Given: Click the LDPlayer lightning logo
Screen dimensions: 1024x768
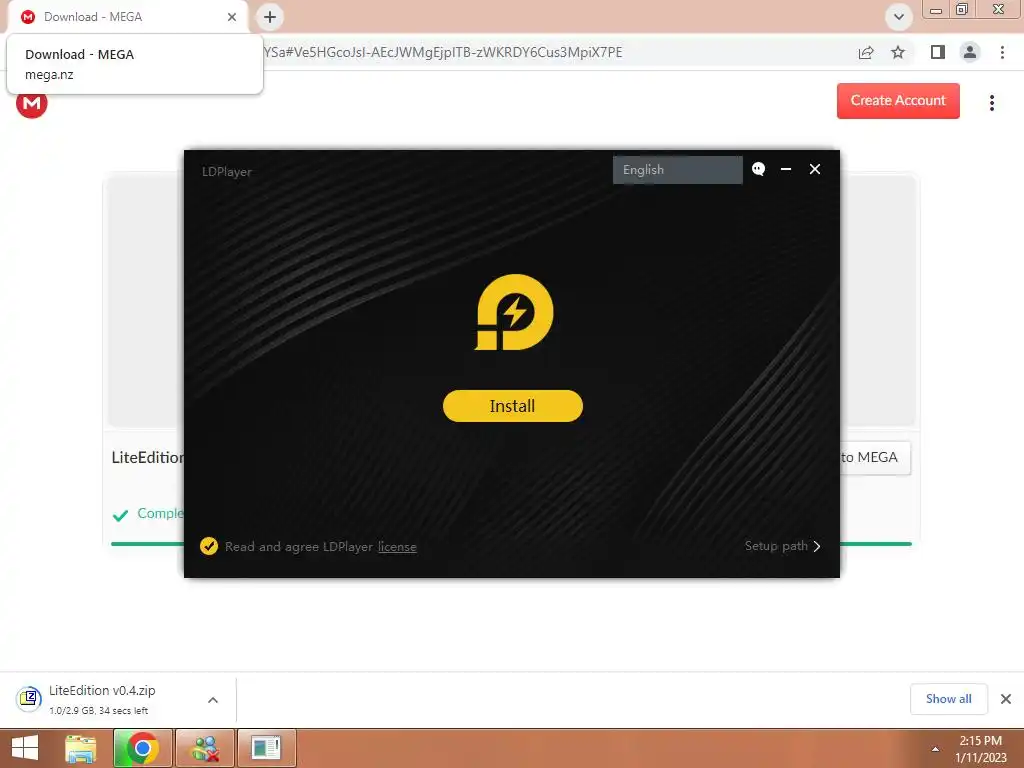Looking at the screenshot, I should click(x=514, y=312).
